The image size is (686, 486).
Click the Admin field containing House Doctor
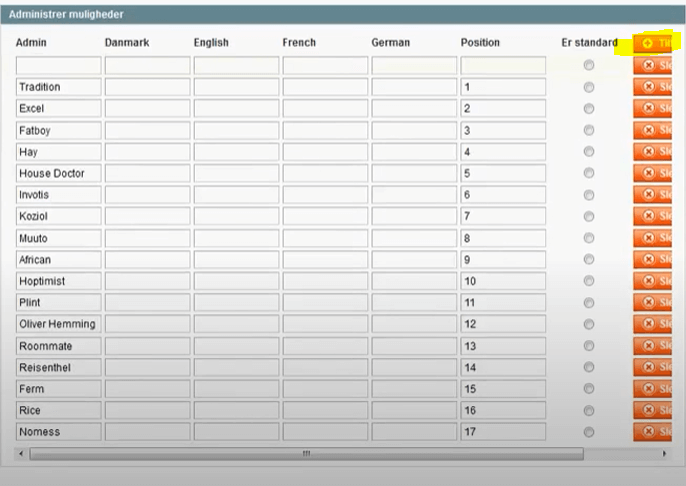point(59,173)
